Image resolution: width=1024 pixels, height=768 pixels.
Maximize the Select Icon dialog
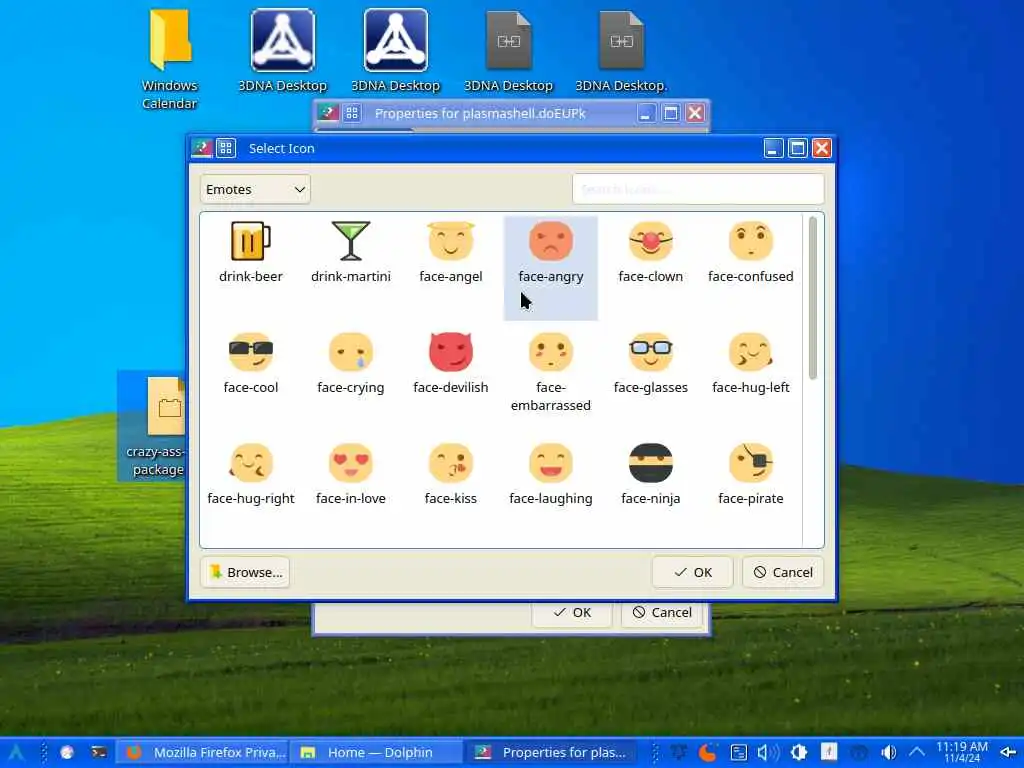click(x=797, y=148)
